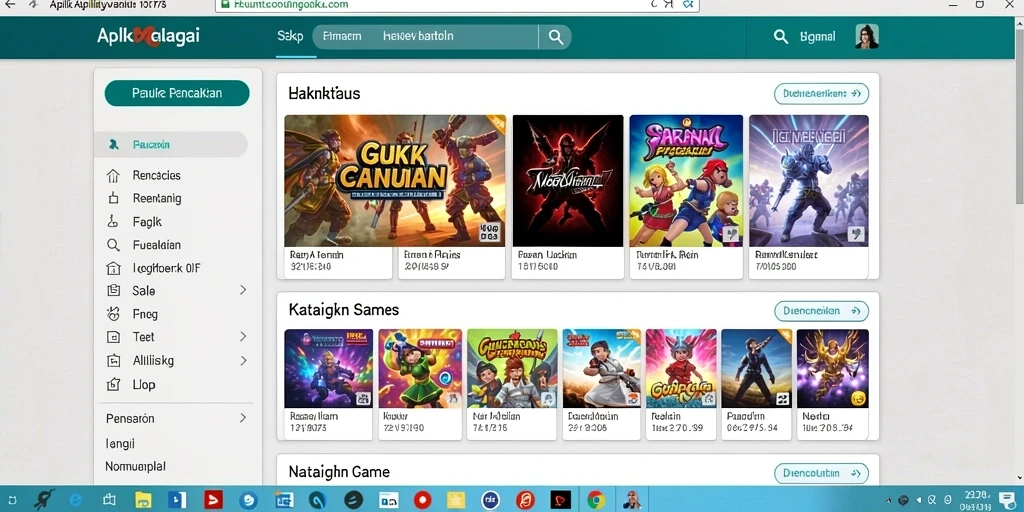Open Internet Explorer icon on taskbar
This screenshot has width=1024, height=512.
tap(76, 500)
